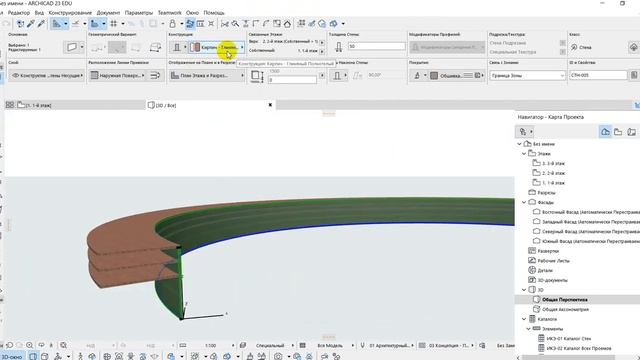Choose the chained wall geometry variant icon

97,48
